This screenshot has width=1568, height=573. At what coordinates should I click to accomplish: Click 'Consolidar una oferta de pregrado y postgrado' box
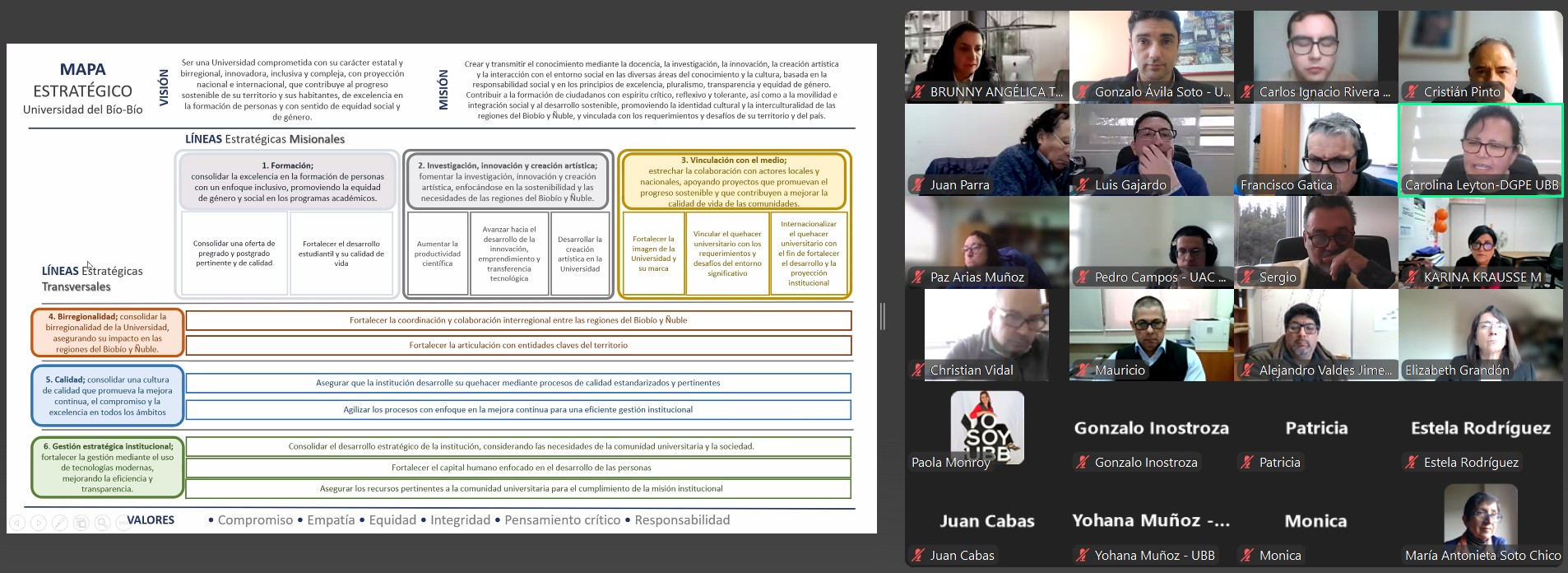tap(234, 254)
